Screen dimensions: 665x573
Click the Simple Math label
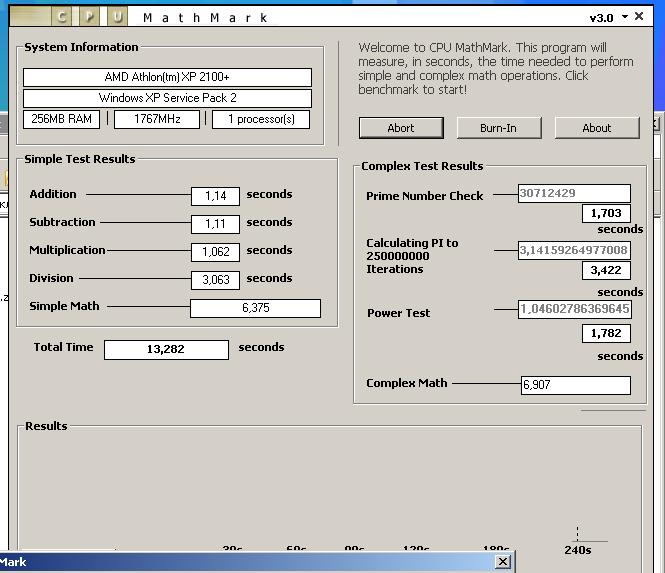tap(64, 306)
